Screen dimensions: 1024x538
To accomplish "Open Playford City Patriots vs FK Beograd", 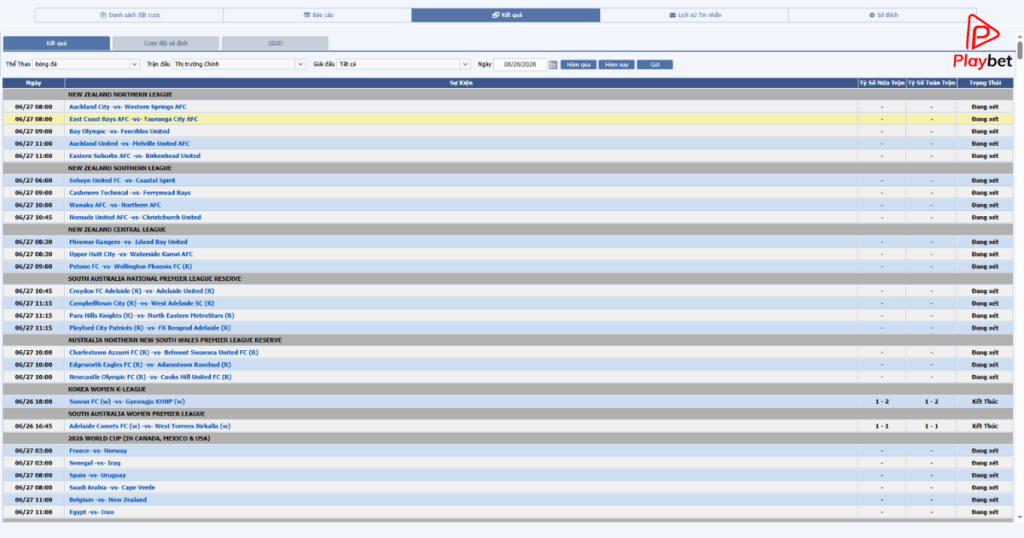I will 150,328.
